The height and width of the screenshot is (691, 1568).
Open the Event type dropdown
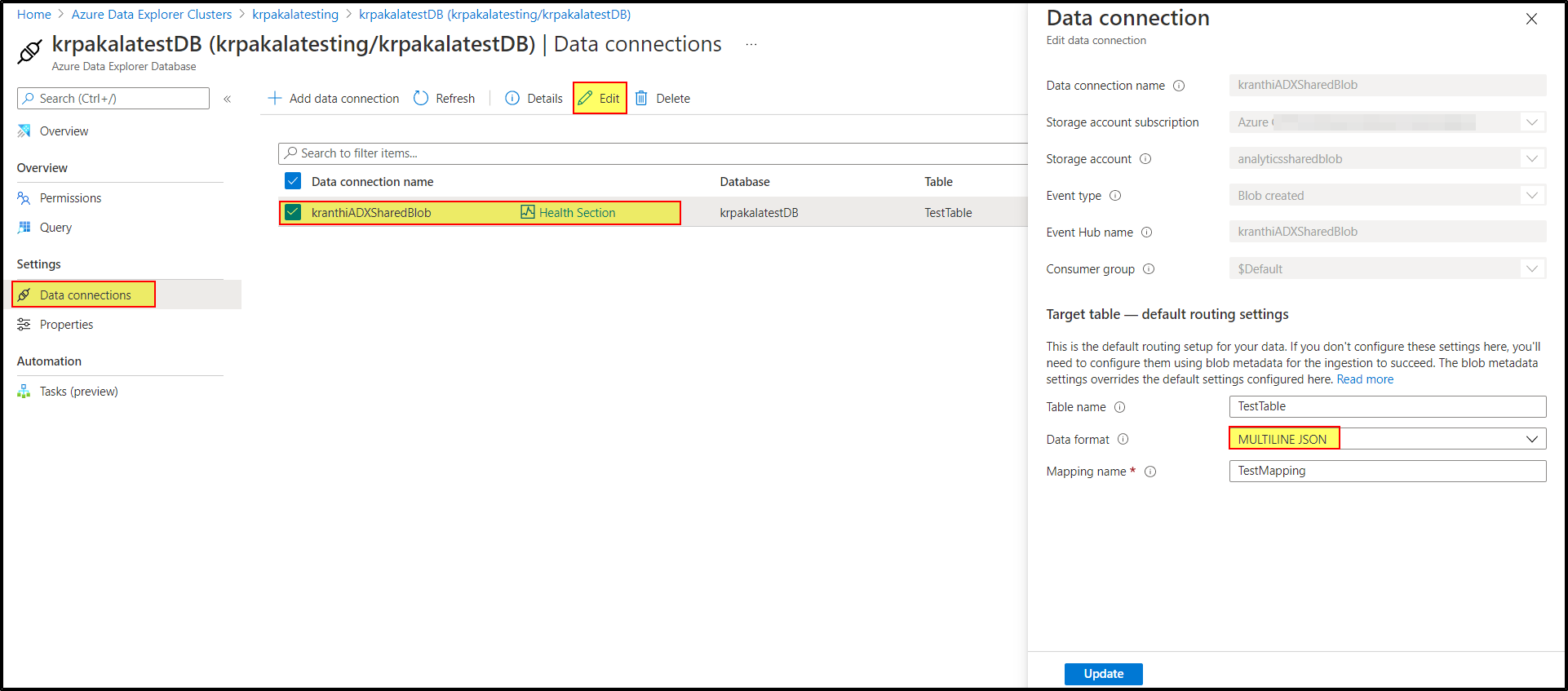[1388, 196]
